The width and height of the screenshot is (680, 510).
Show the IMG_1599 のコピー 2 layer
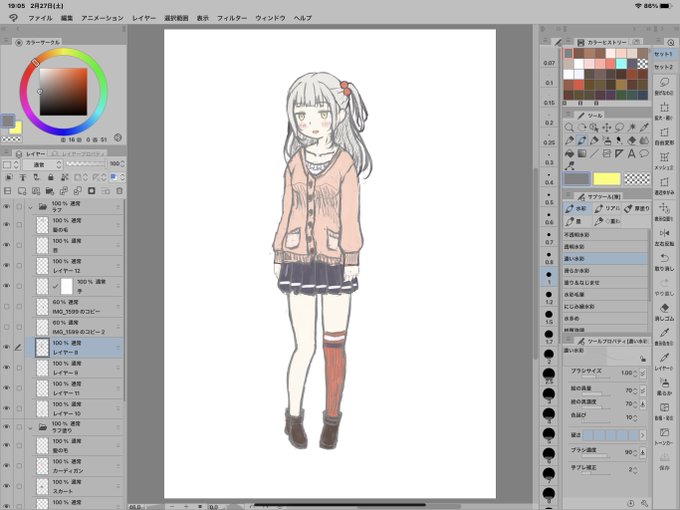pyautogui.click(x=6, y=327)
